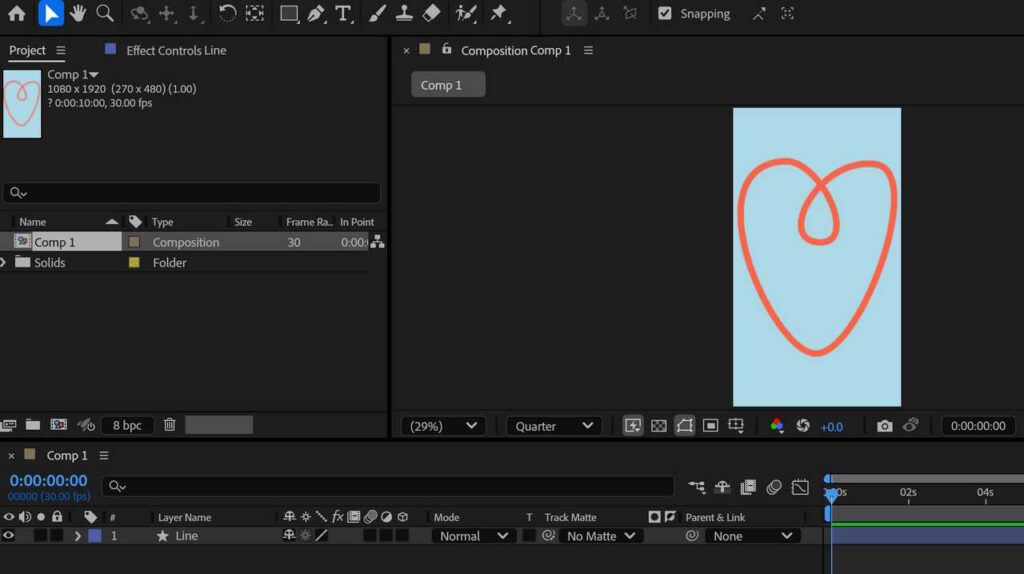Click the delete trash icon in Project panel
The width and height of the screenshot is (1024, 574).
(169, 424)
